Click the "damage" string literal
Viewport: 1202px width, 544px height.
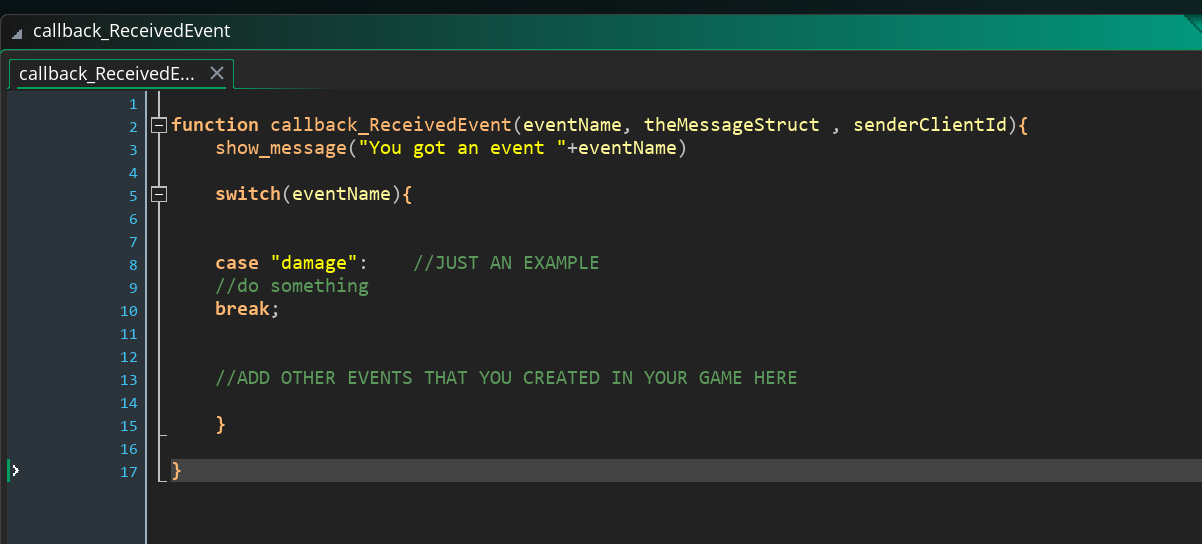[x=314, y=263]
